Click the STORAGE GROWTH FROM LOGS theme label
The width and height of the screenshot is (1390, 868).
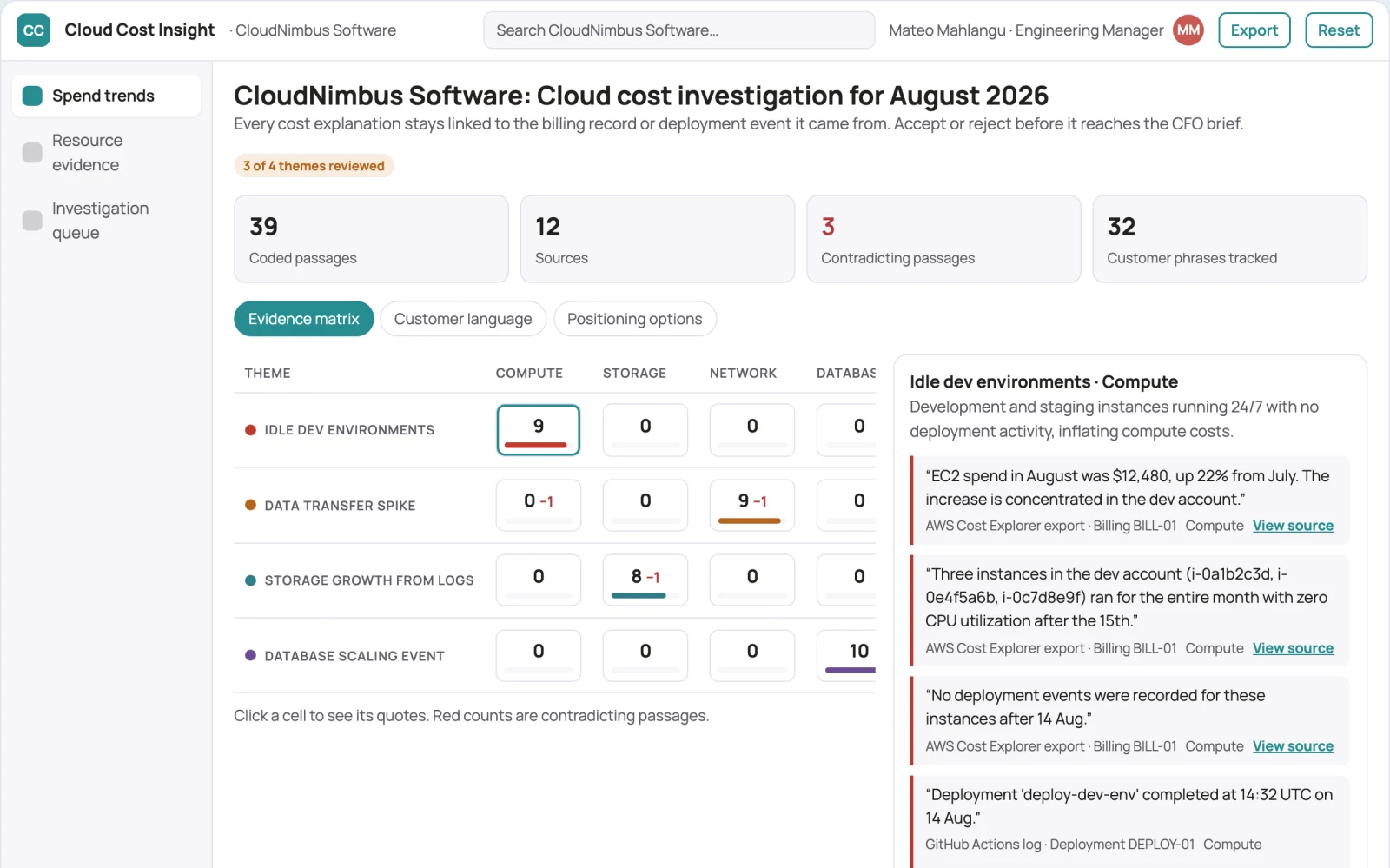[369, 580]
